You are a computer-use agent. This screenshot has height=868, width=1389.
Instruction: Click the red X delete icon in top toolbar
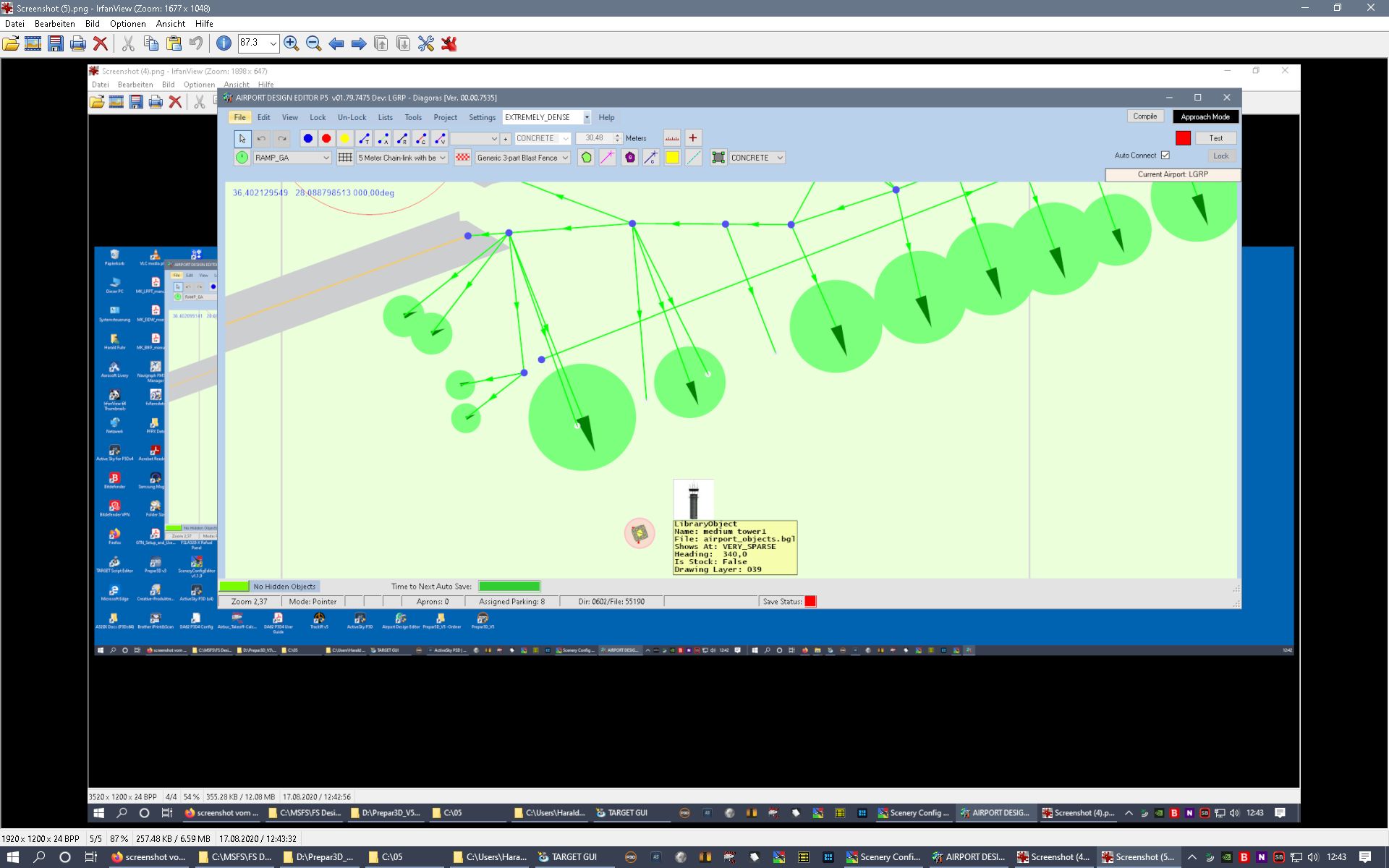coord(101,43)
